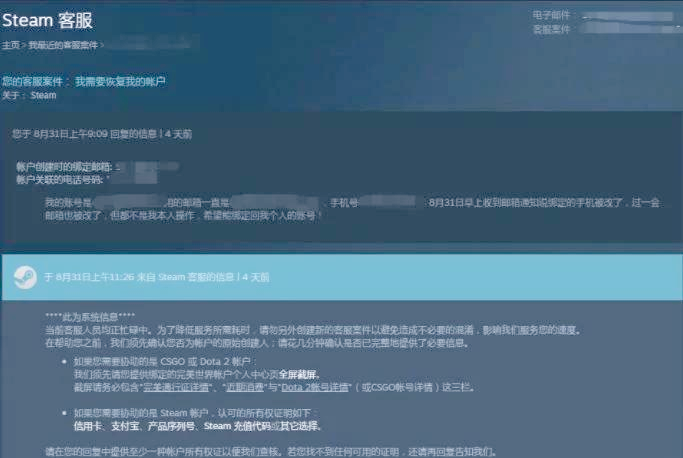
Task: Click the 帐户创建时的绑定邮箱 line
Action: coord(97,166)
